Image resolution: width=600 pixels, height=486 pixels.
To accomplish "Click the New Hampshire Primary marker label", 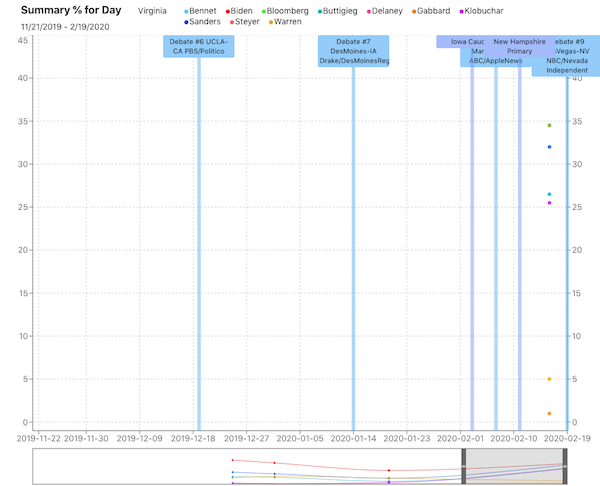I will (x=519, y=46).
